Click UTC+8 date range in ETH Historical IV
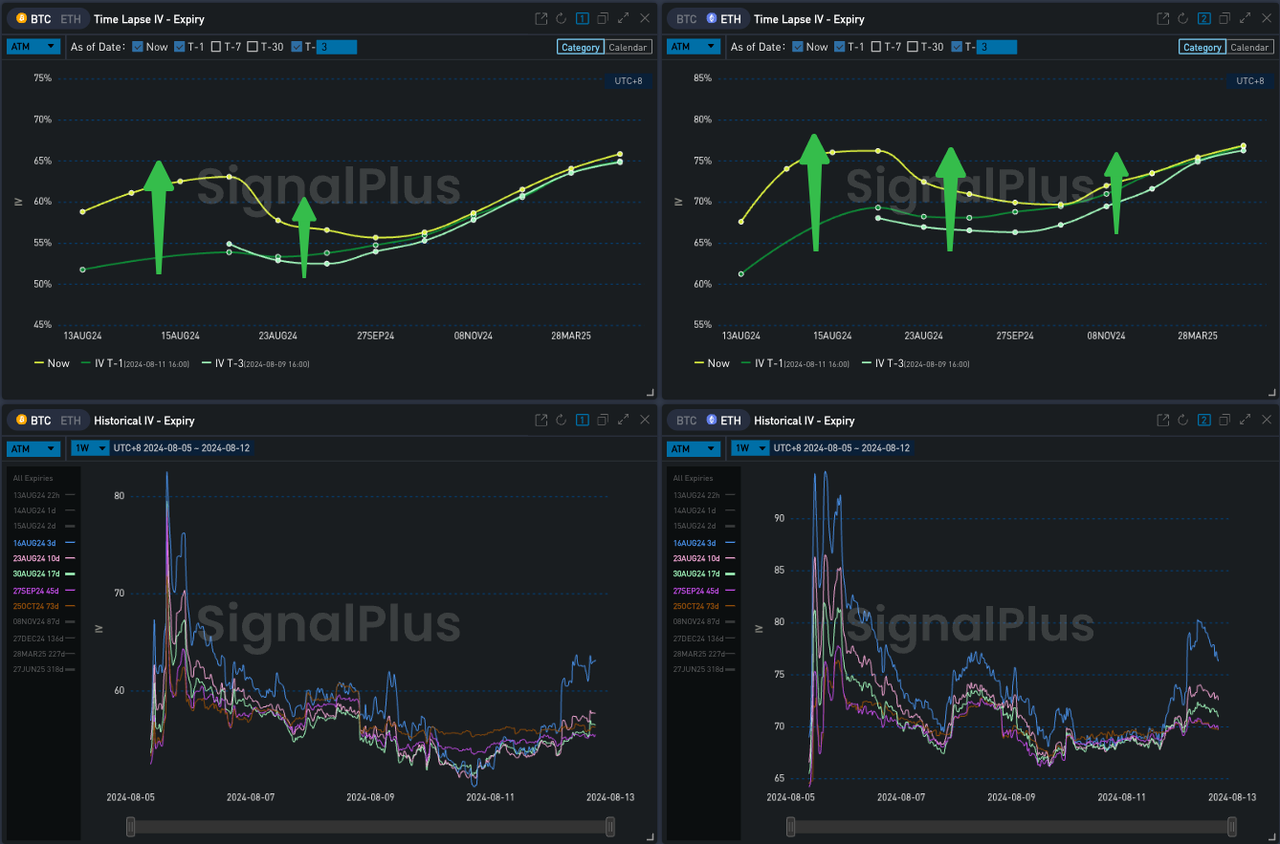The width and height of the screenshot is (1280, 844). [841, 448]
